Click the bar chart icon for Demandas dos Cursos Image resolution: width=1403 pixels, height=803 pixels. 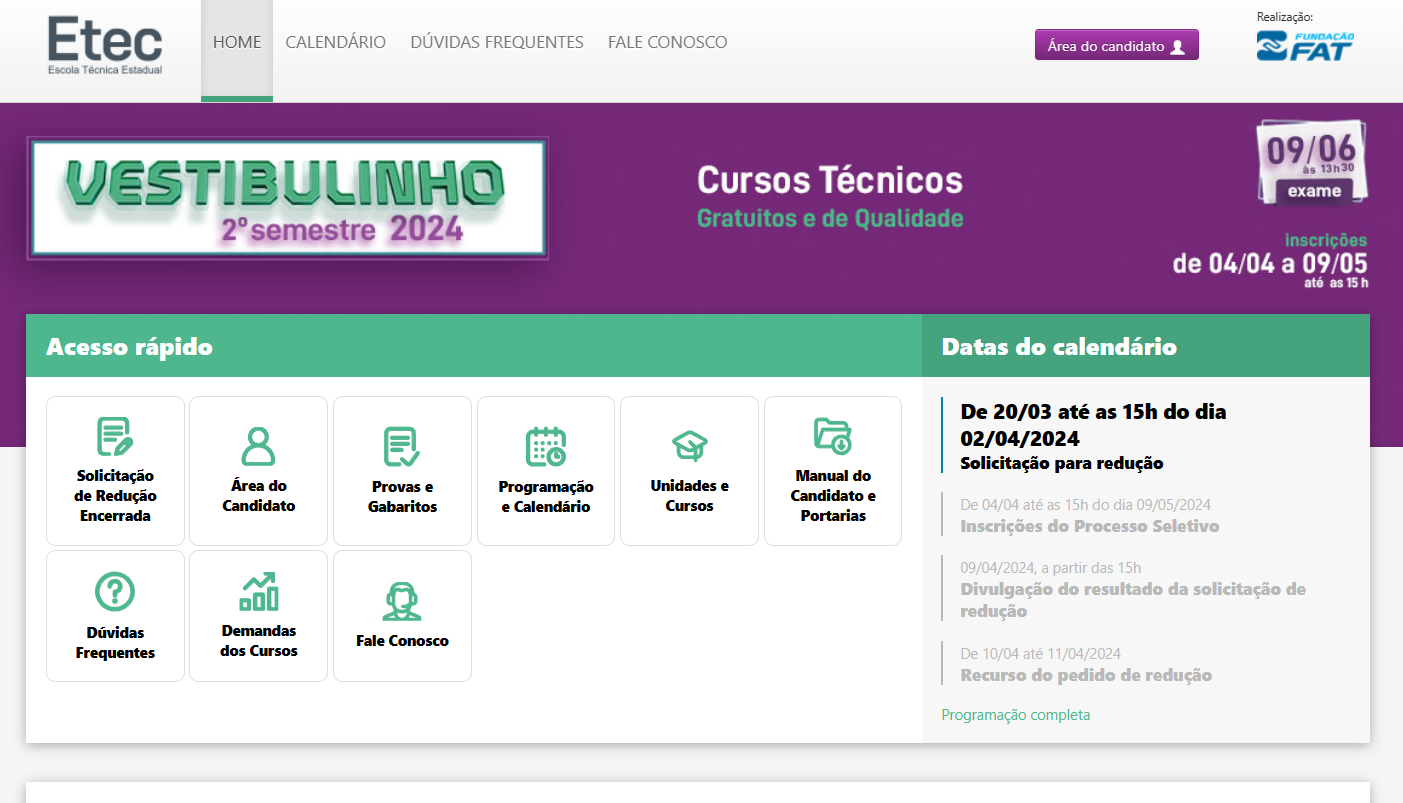[258, 591]
